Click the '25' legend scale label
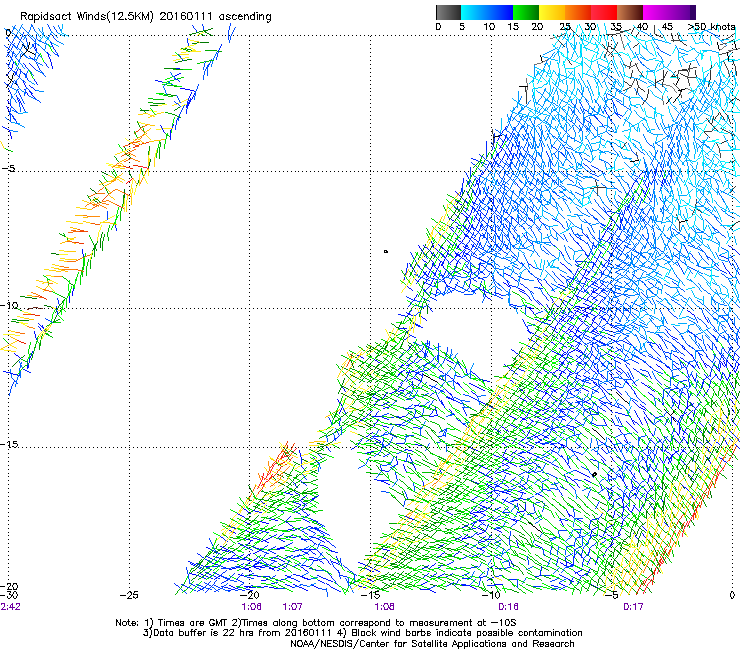Screen dimensions: 740x650 (x=565, y=27)
